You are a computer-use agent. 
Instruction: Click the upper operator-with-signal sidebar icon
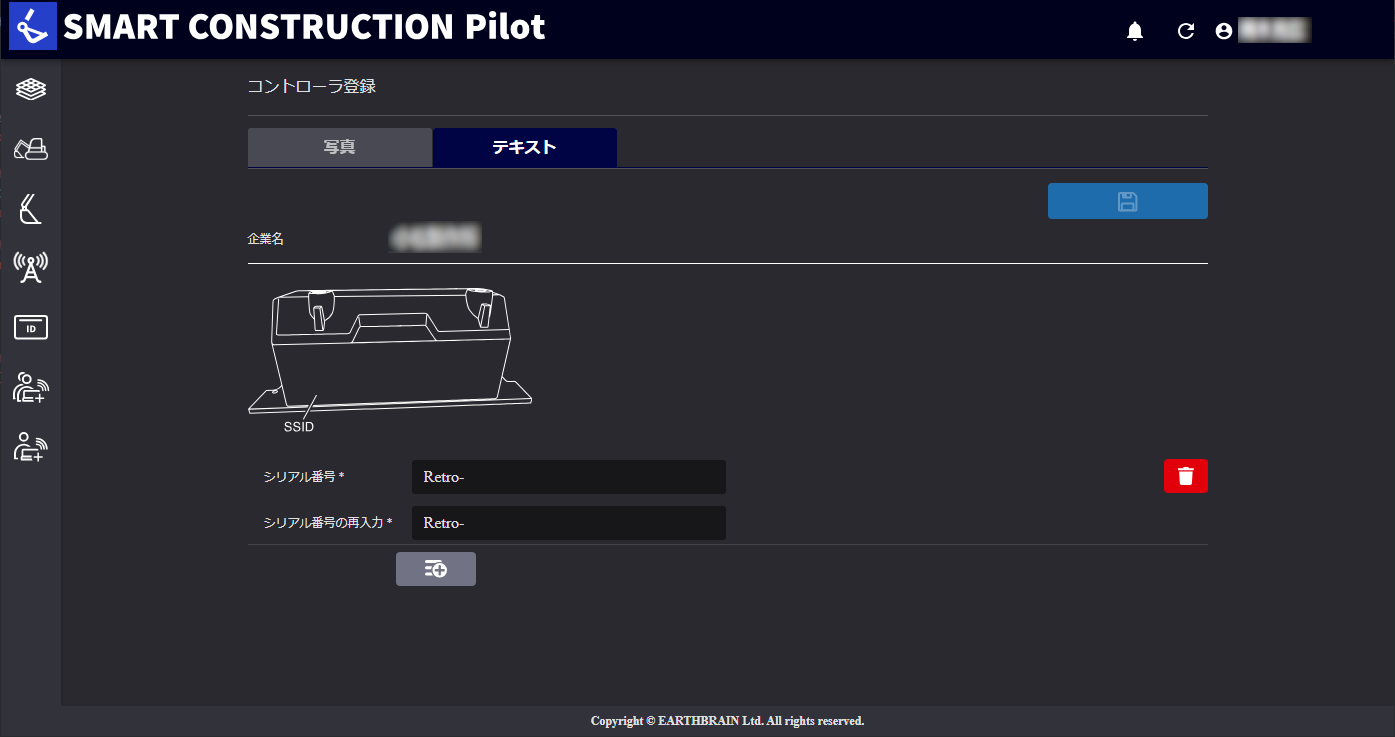pyautogui.click(x=31, y=387)
